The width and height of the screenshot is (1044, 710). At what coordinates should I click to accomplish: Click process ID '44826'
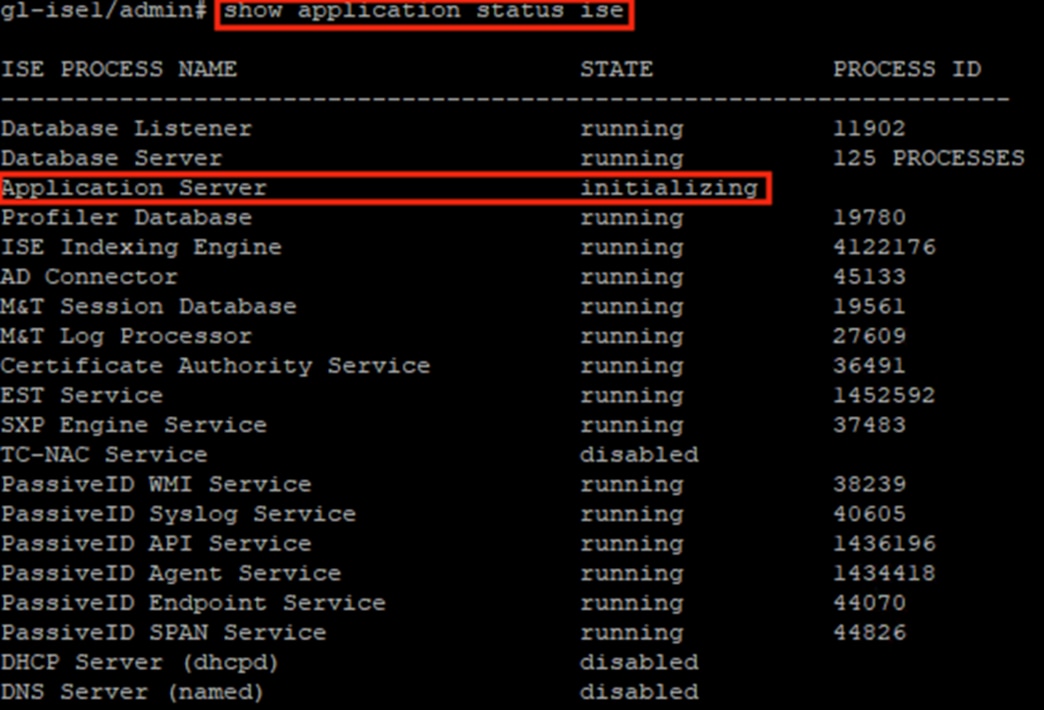click(x=870, y=633)
